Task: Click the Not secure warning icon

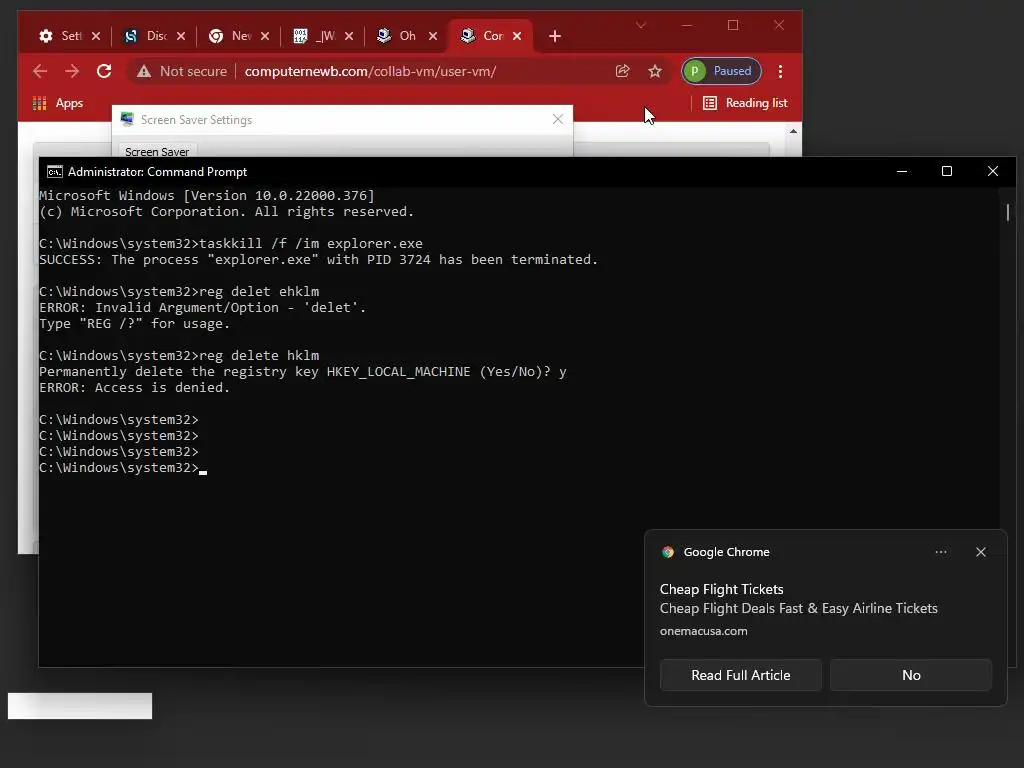Action: [144, 71]
